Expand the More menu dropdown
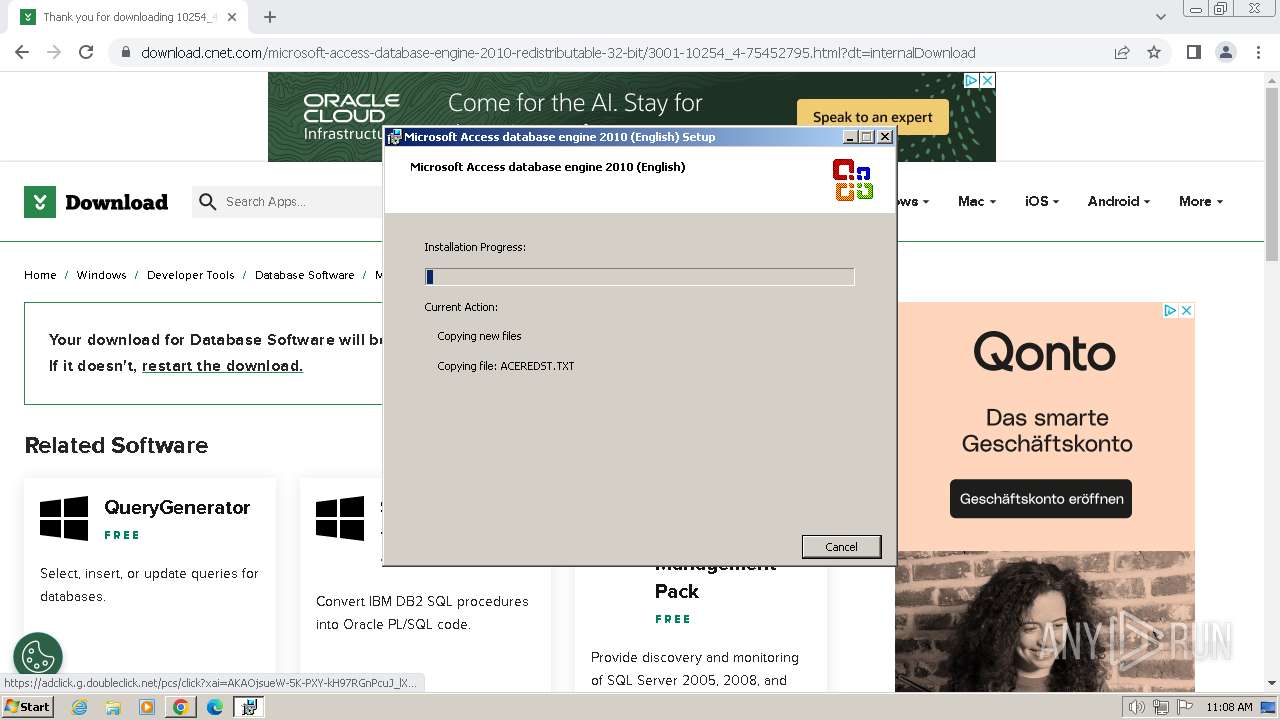 [x=1200, y=202]
